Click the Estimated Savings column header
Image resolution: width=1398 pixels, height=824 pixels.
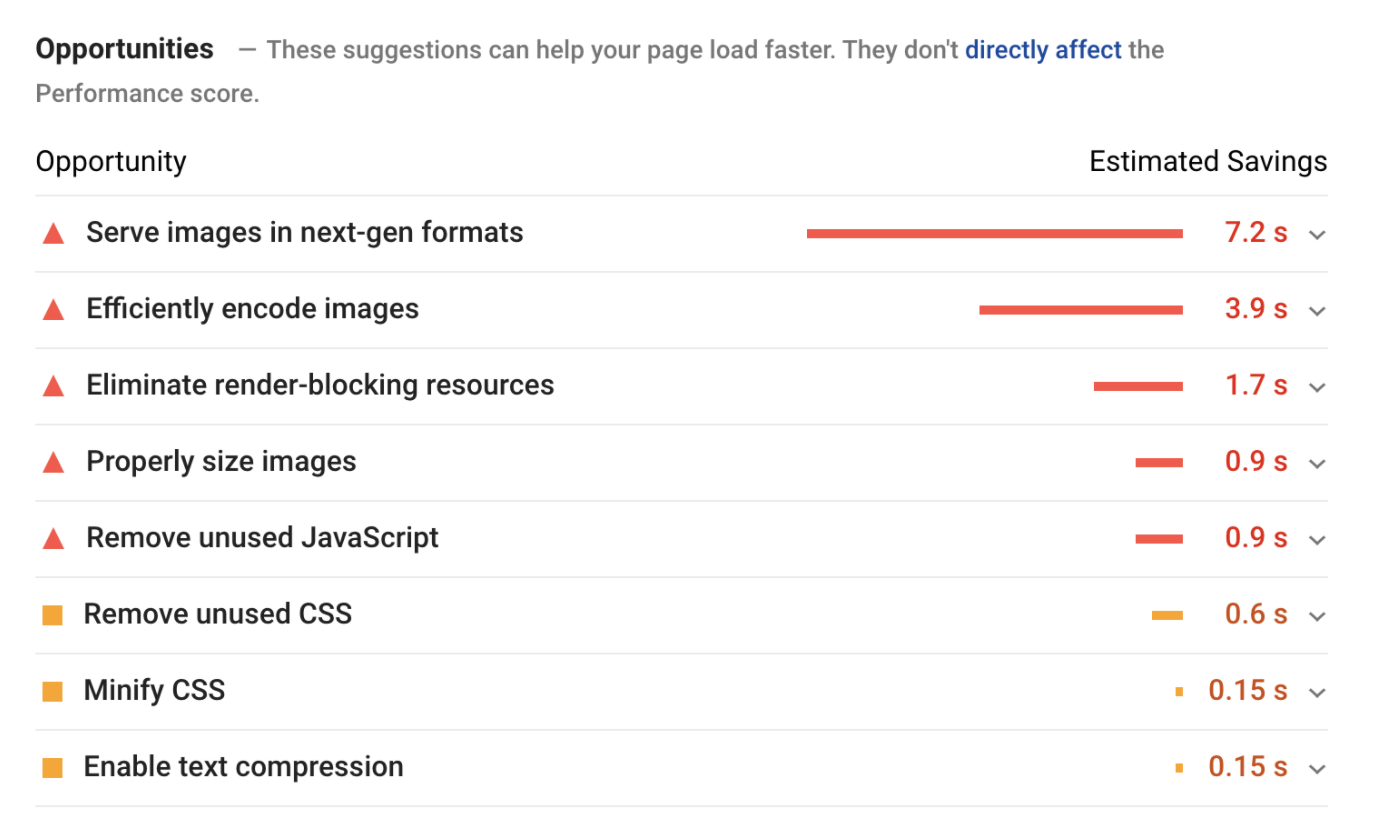(x=1207, y=160)
